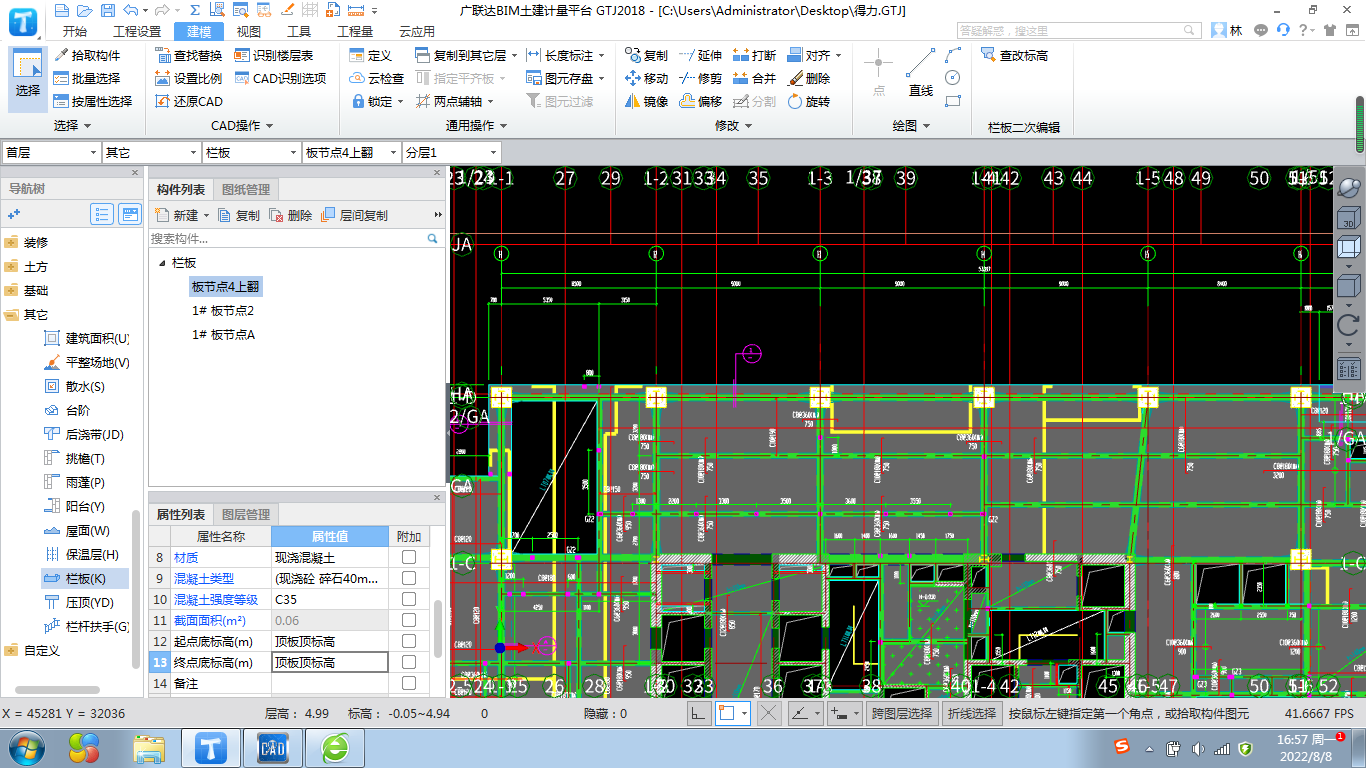Click 查改标高 tool
The image size is (1366, 768).
coord(1014,55)
